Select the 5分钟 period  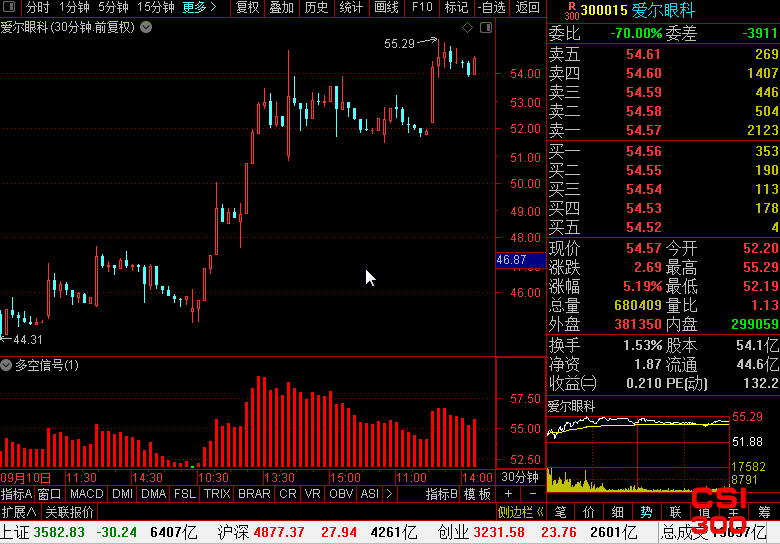113,7
